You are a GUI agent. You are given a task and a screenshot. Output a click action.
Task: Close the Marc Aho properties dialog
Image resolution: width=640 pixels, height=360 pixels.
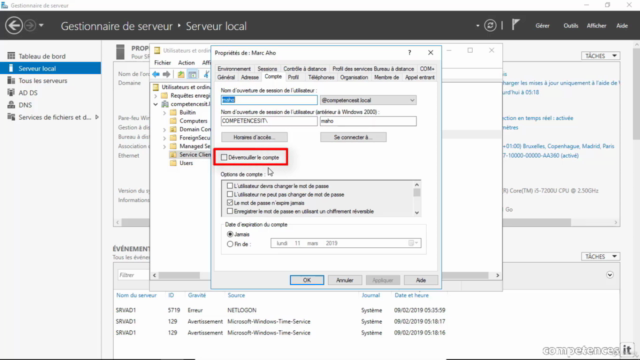pos(431,53)
